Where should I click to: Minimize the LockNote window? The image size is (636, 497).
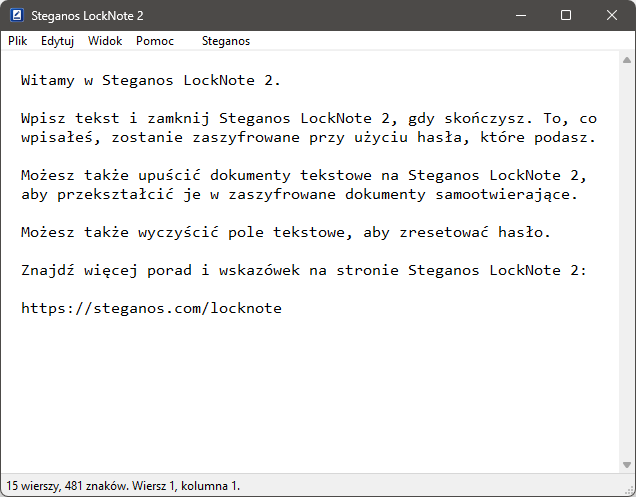[x=521, y=15]
